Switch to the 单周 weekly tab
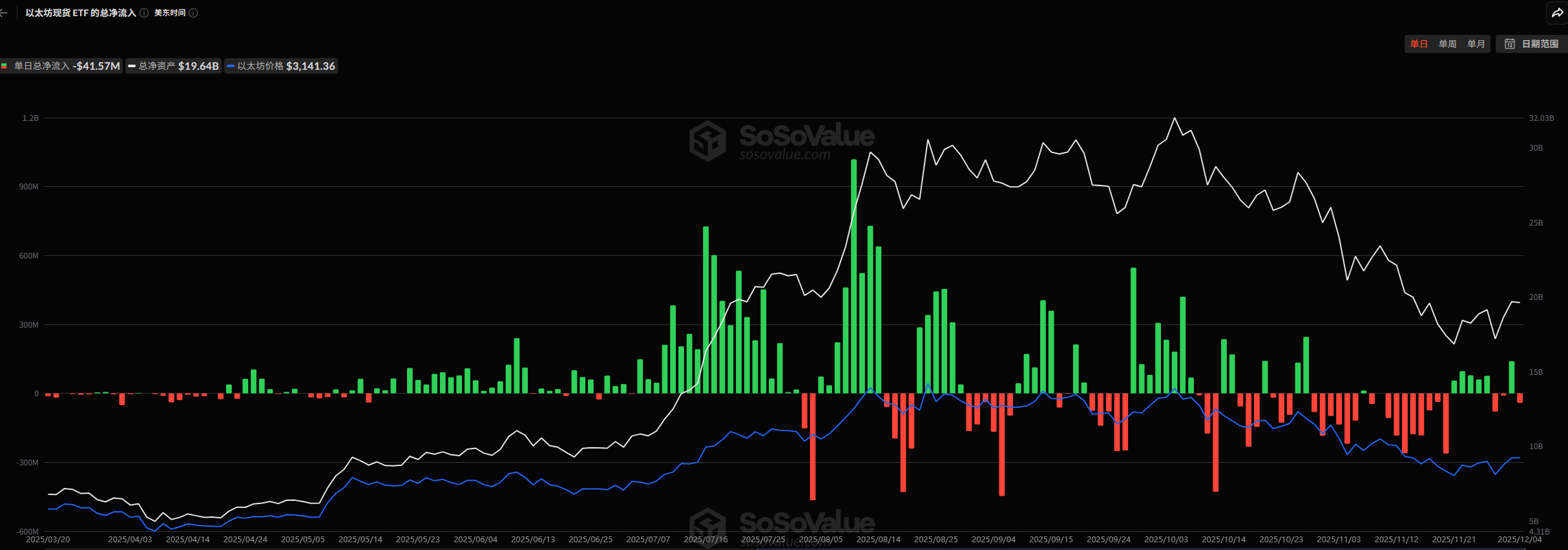1568x550 pixels. [x=1447, y=44]
